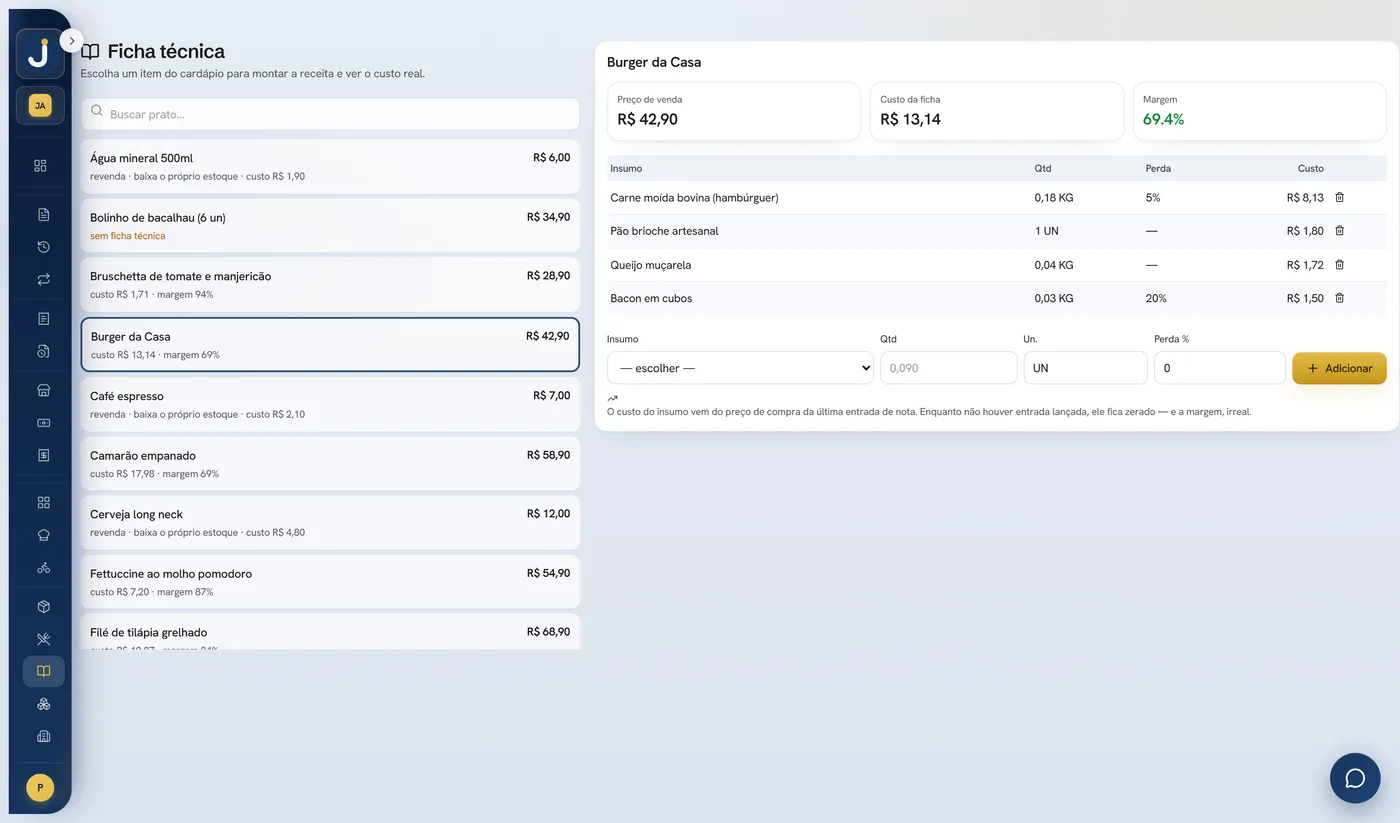The width and height of the screenshot is (1400, 823).
Task: Remove the Pão brioche artesanal row
Action: point(1340,231)
